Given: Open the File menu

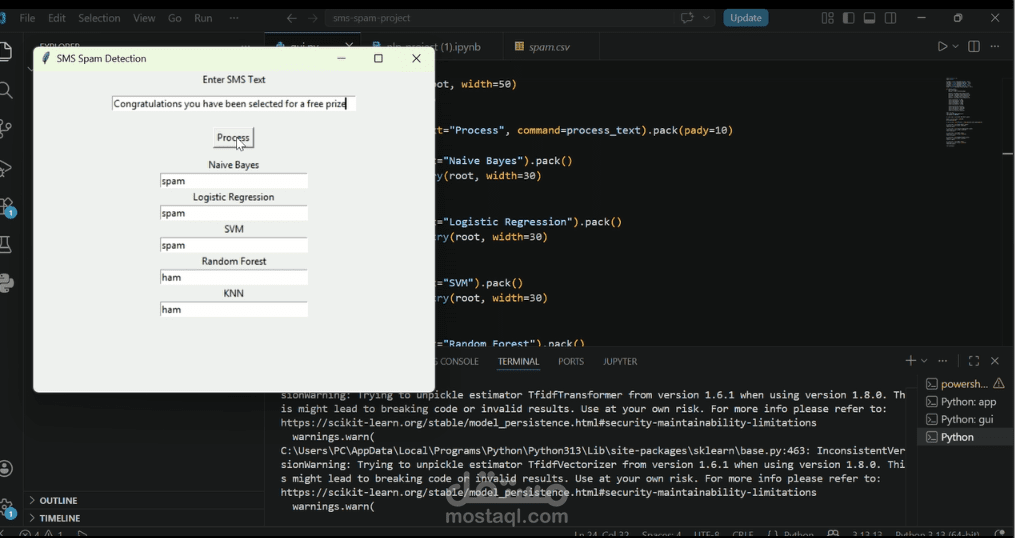Looking at the screenshot, I should [27, 18].
